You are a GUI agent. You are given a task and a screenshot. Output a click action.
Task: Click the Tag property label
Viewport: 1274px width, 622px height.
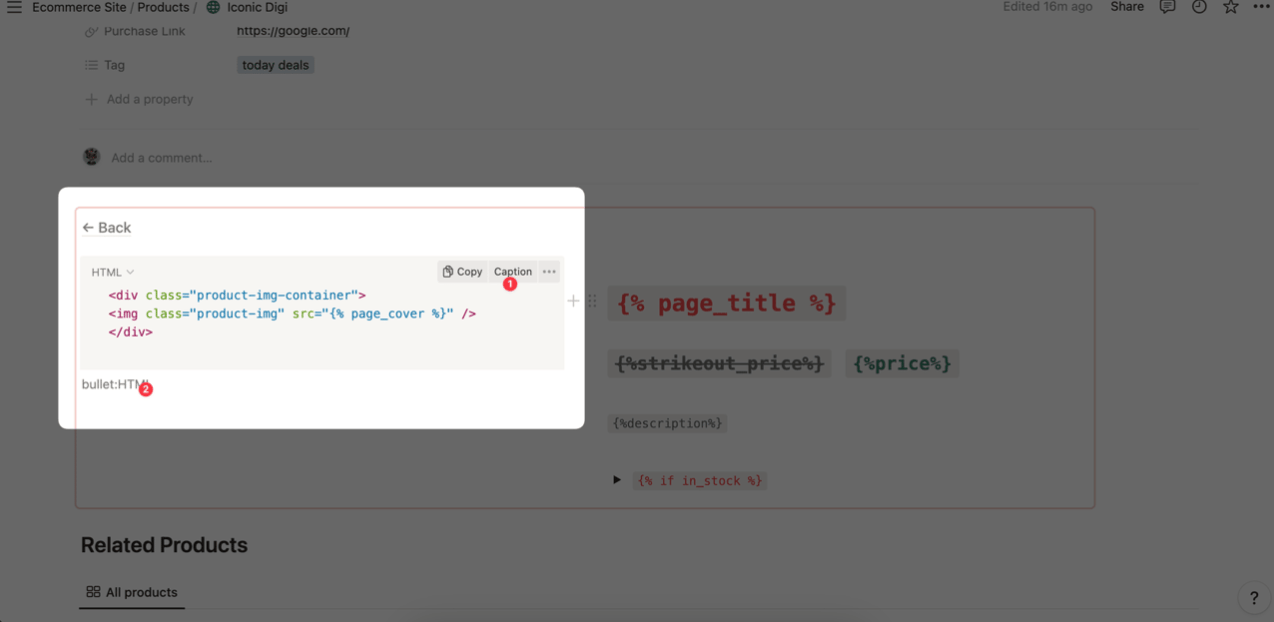point(114,65)
